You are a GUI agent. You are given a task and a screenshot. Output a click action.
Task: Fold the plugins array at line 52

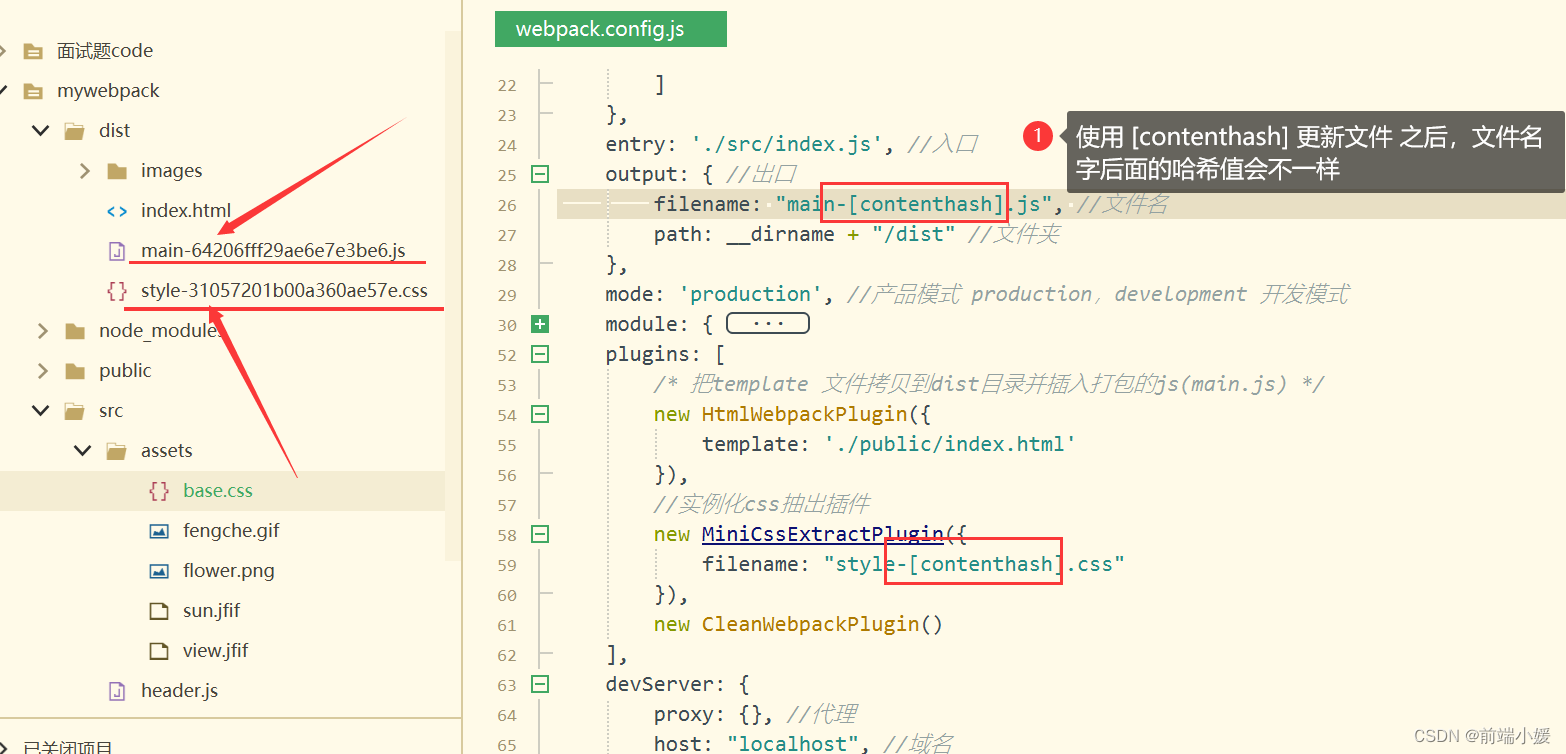[x=540, y=354]
